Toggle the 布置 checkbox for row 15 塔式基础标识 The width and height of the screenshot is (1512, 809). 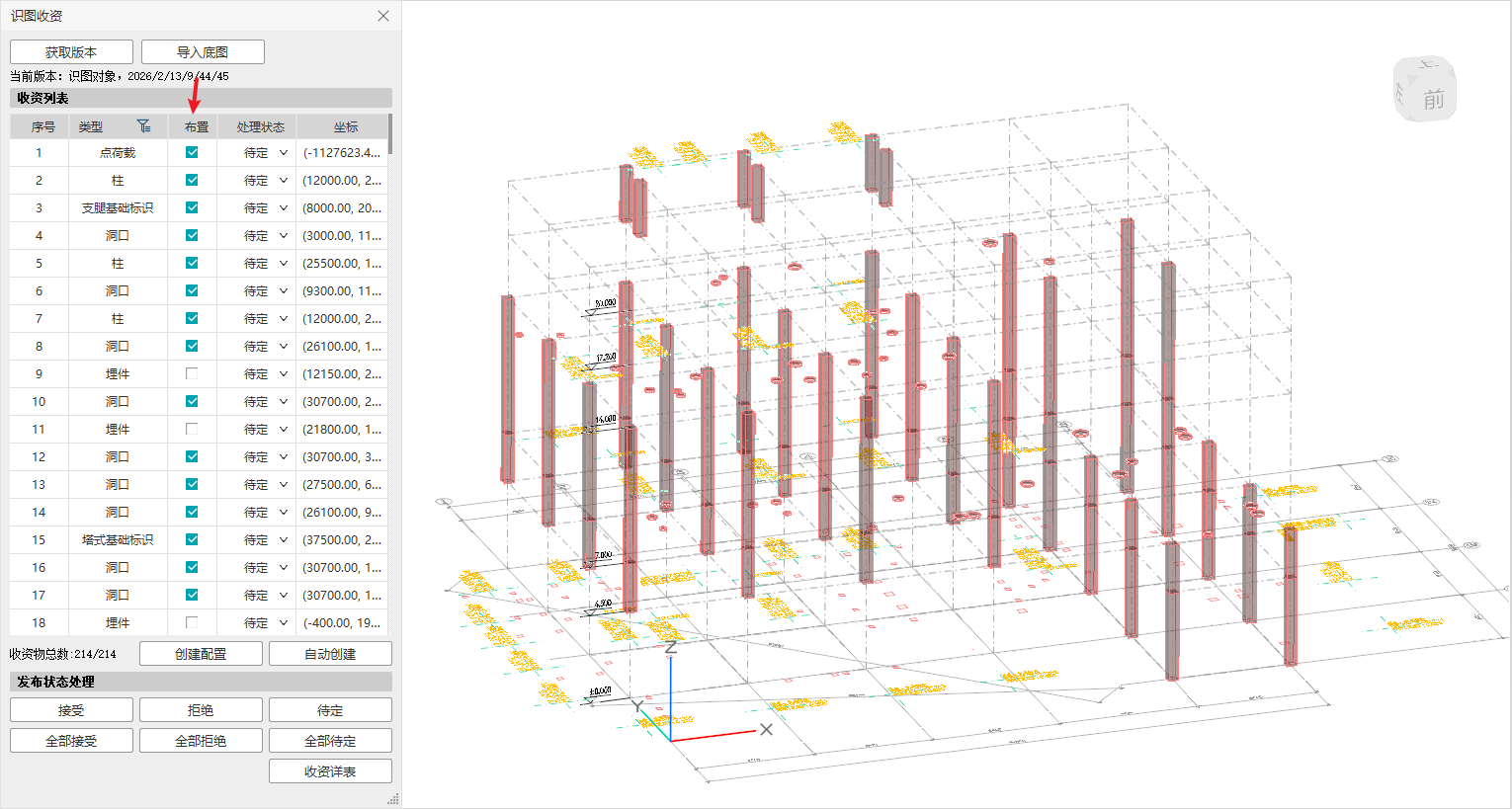[x=192, y=540]
